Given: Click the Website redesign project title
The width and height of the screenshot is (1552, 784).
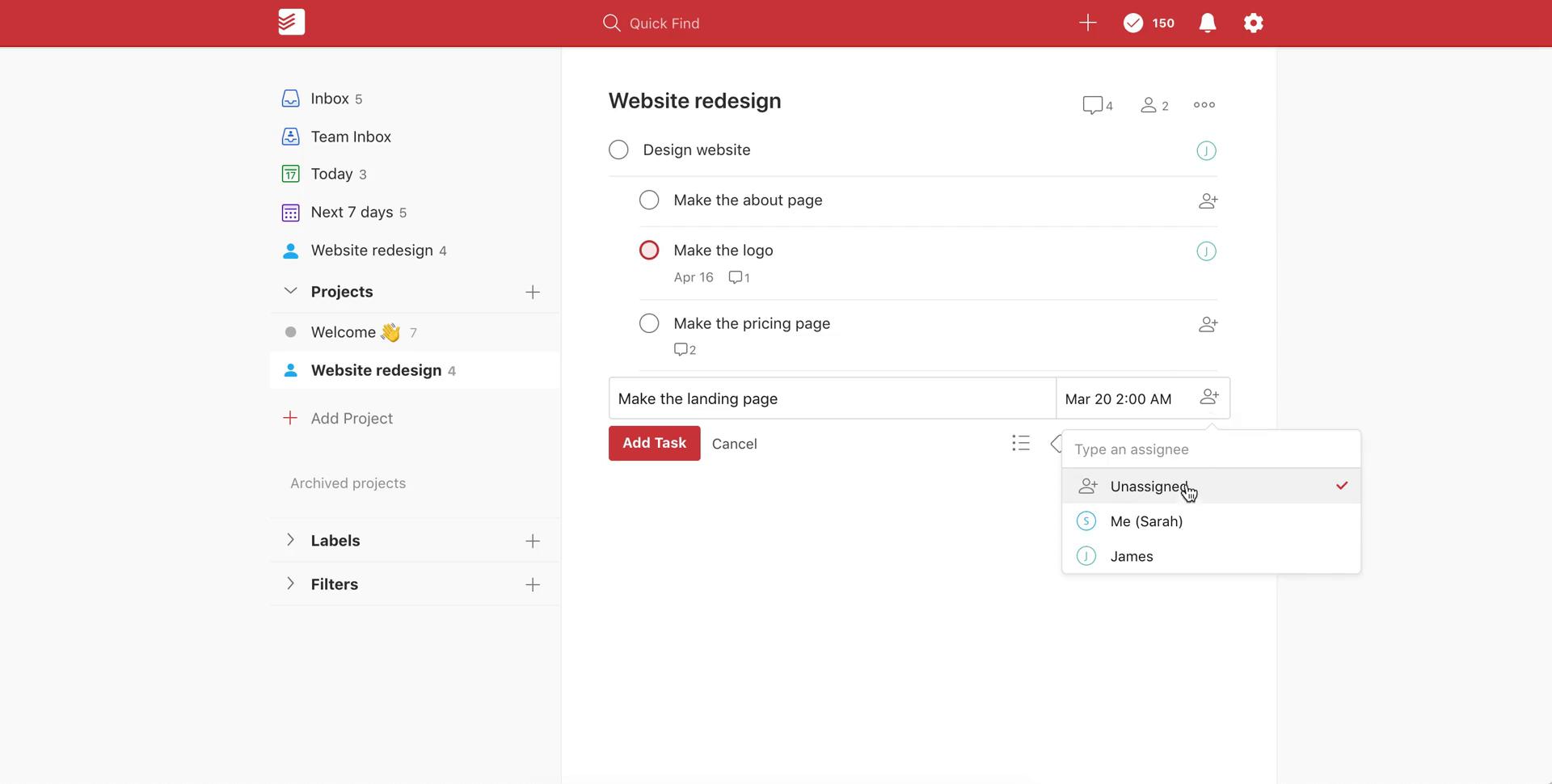Looking at the screenshot, I should tap(694, 101).
